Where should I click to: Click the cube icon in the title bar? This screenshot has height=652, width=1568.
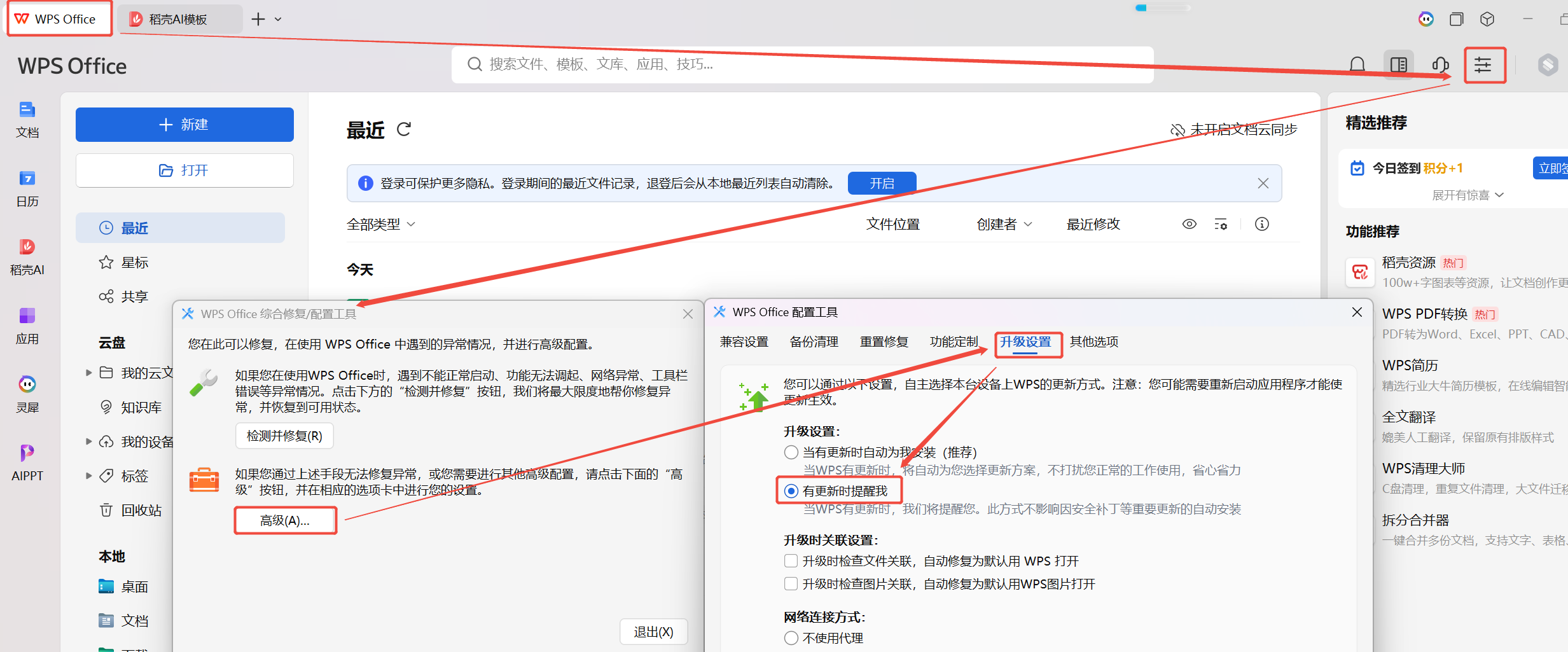pyautogui.click(x=1487, y=19)
